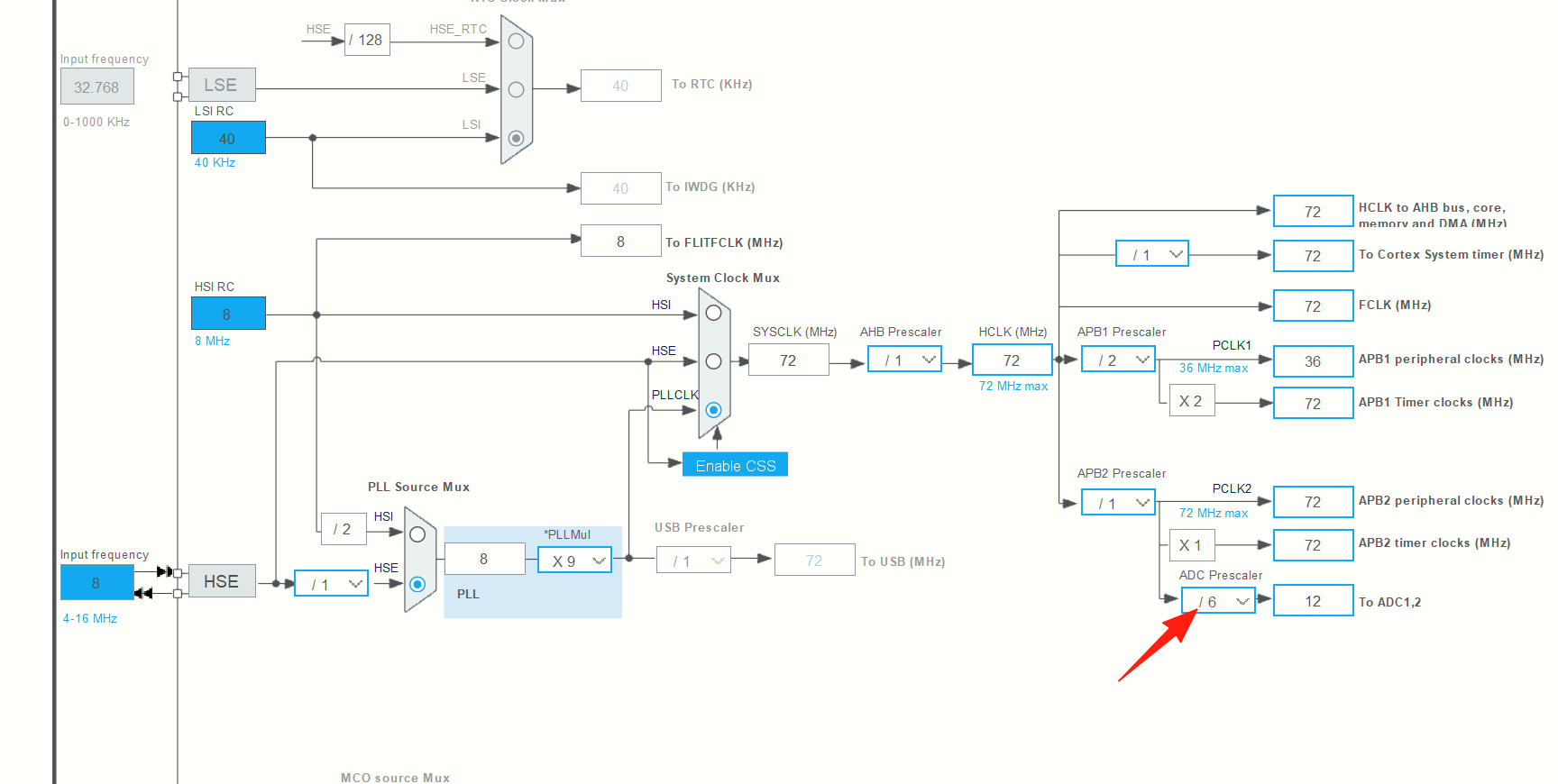This screenshot has width=1558, height=784.
Task: Click the HCLK to AHB bus value
Action: coord(1313,211)
